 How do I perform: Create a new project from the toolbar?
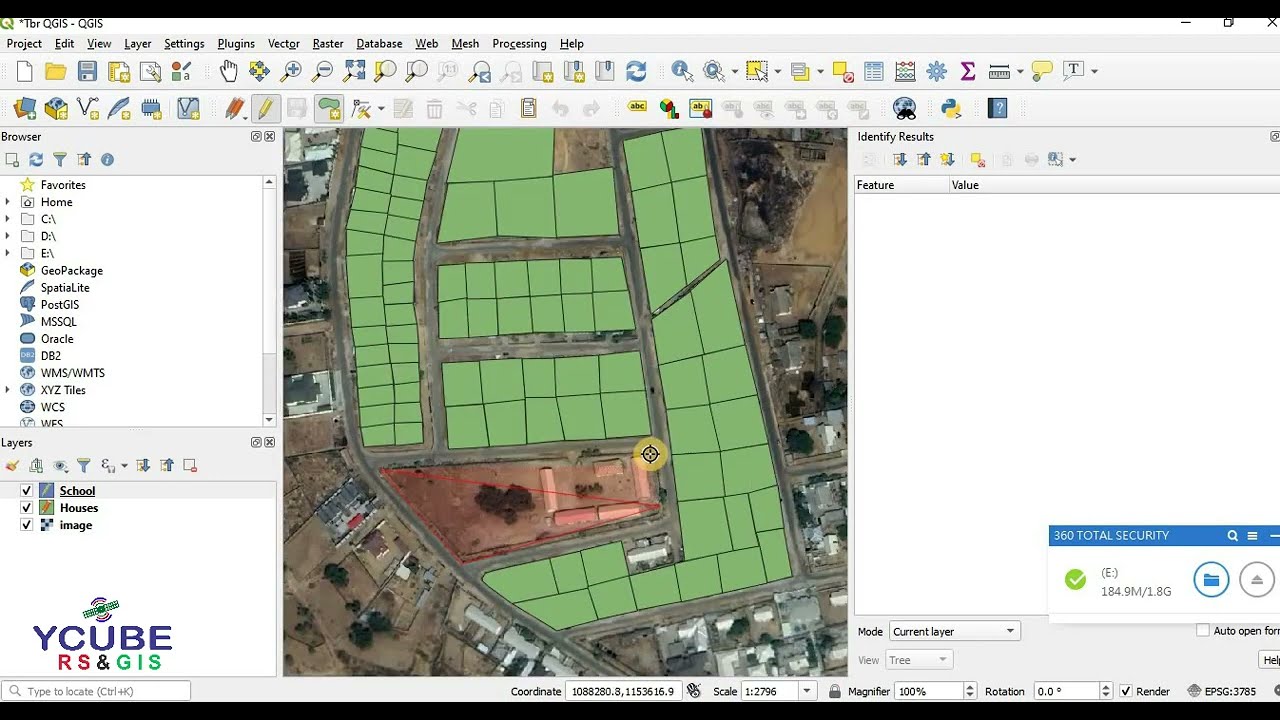[24, 71]
